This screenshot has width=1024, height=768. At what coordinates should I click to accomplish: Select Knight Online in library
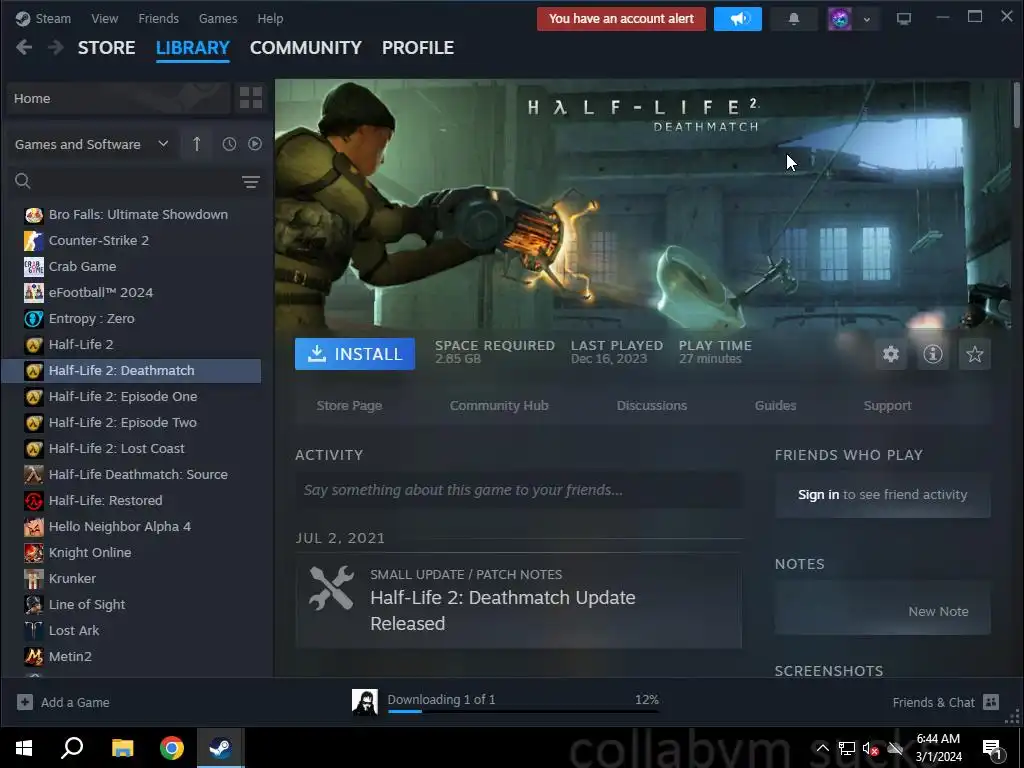click(x=131, y=552)
